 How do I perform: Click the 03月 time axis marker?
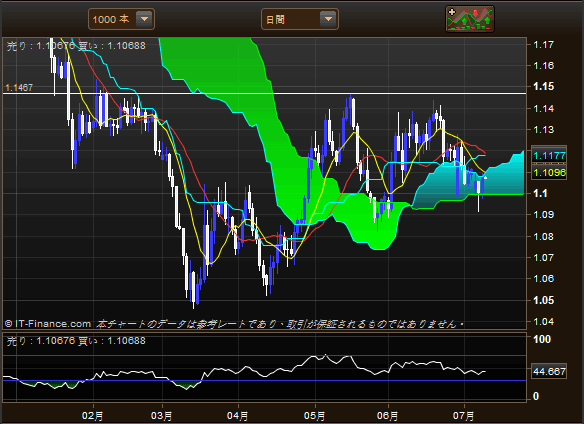coord(162,416)
